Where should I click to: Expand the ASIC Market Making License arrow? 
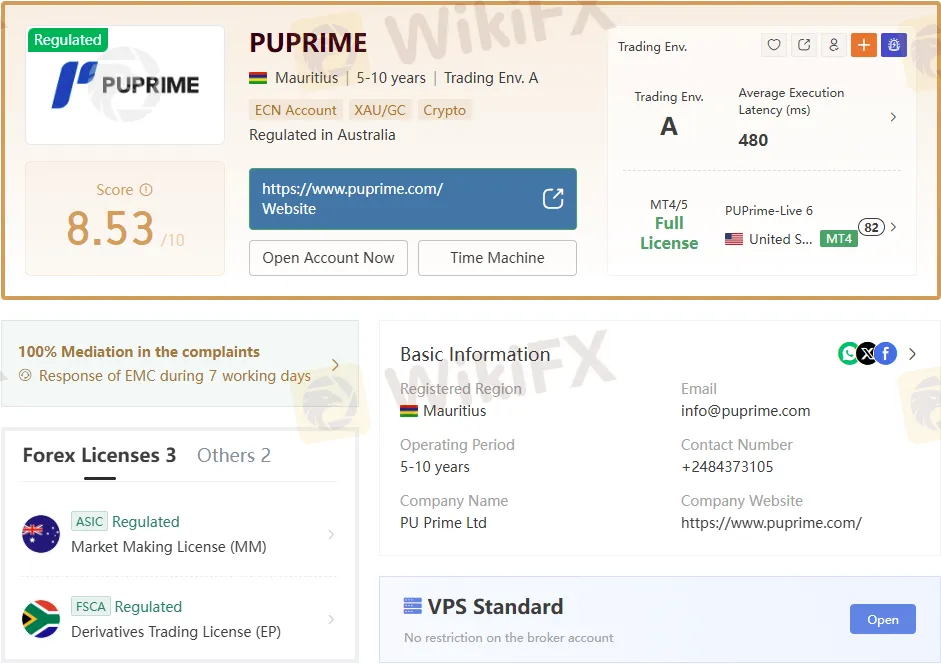tap(331, 535)
